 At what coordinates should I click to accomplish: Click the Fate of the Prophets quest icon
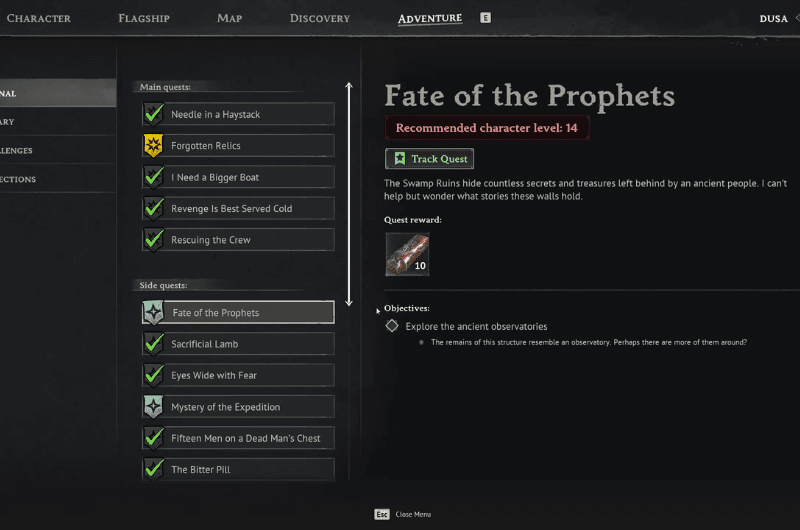[153, 313]
